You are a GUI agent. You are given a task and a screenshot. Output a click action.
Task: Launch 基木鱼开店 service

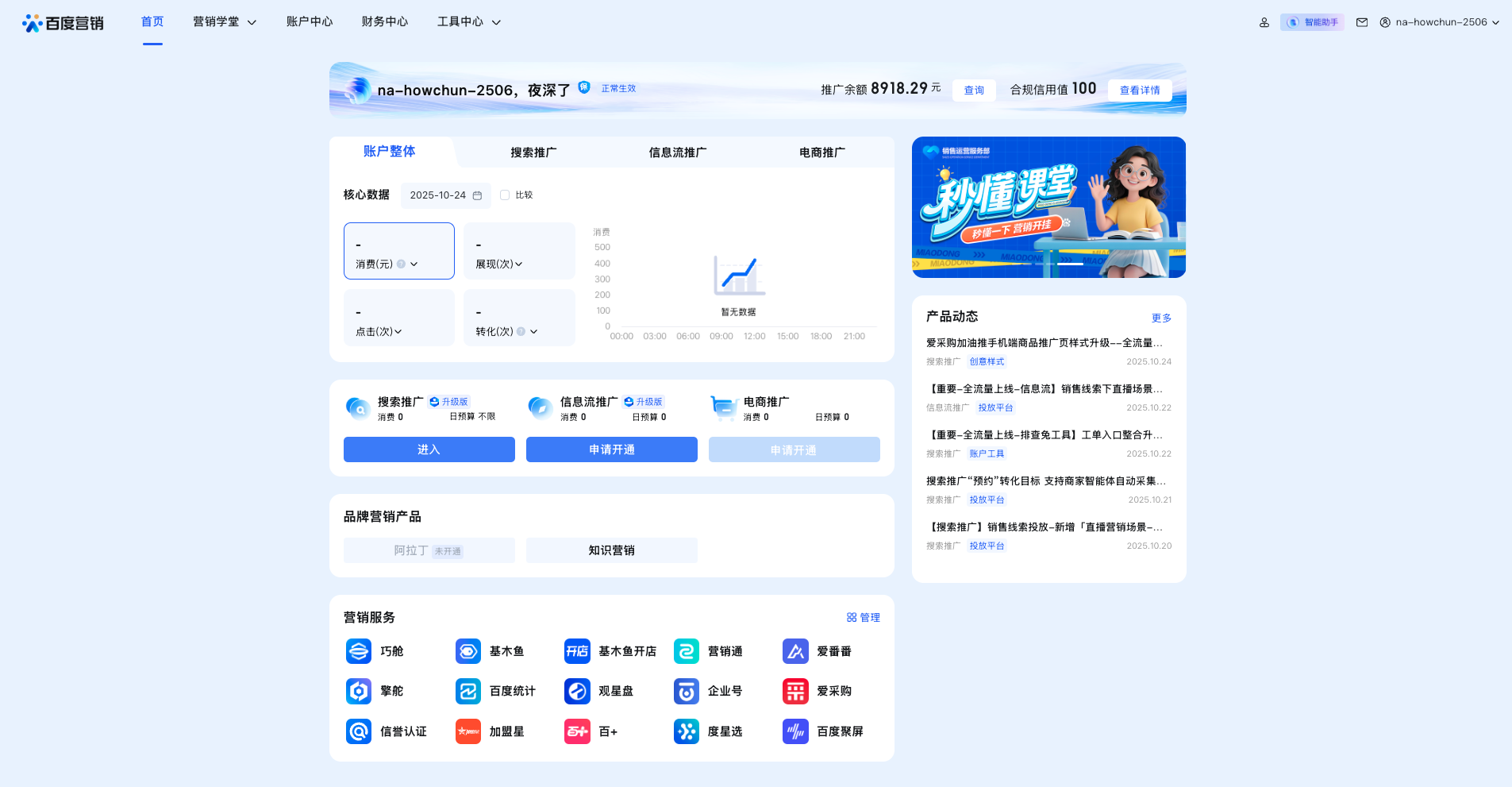[x=577, y=651]
